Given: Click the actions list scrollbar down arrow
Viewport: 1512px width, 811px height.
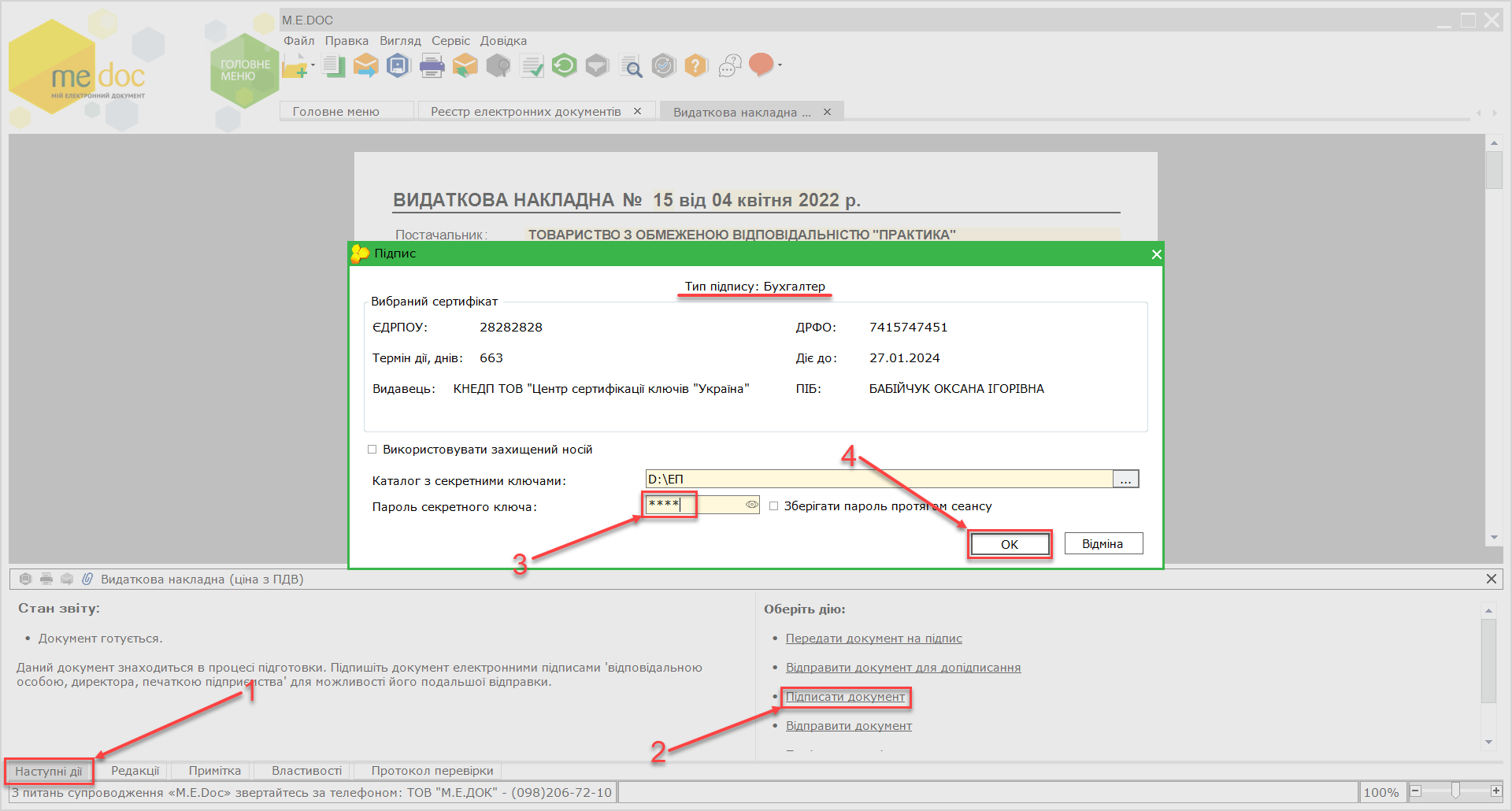Looking at the screenshot, I should (x=1488, y=742).
